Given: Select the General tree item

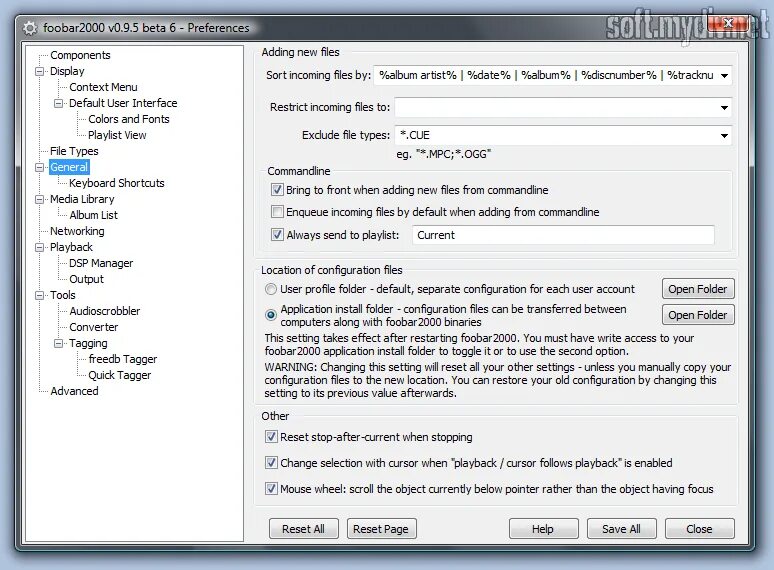Looking at the screenshot, I should tap(69, 167).
